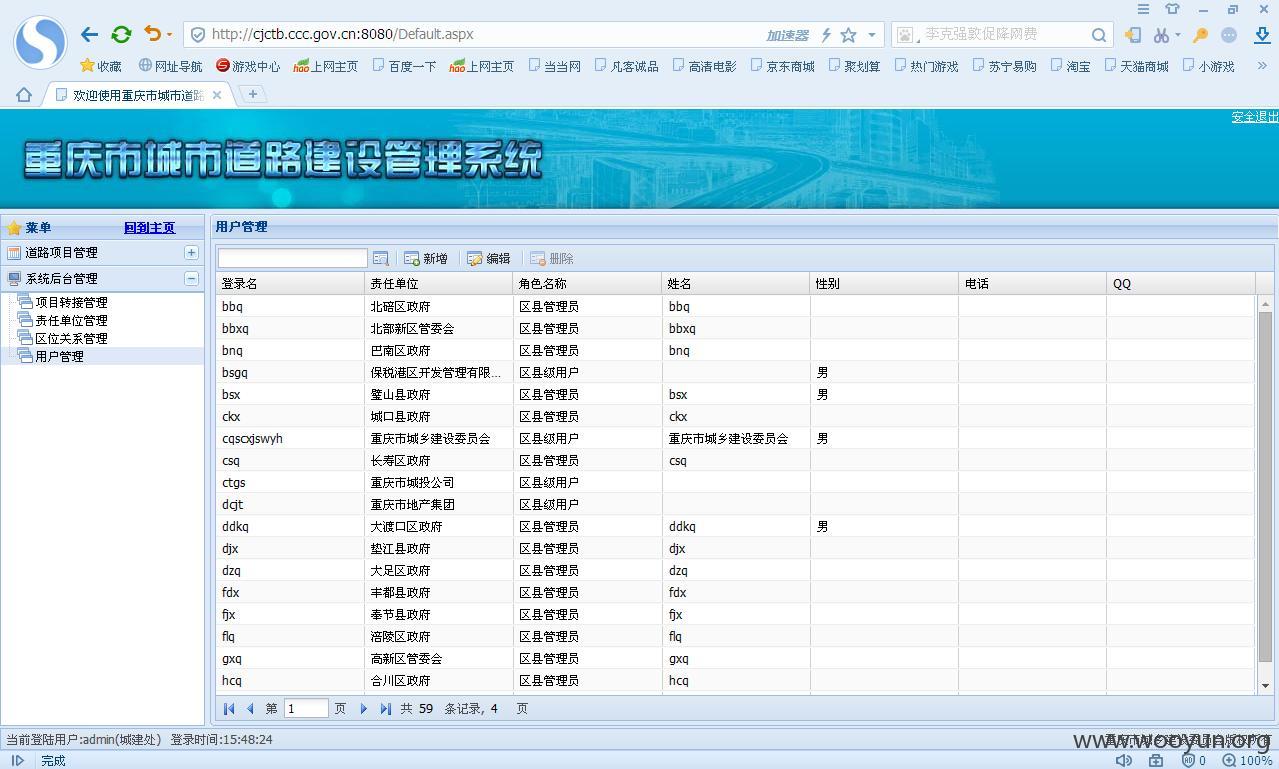Click the browser back arrow

(x=89, y=34)
